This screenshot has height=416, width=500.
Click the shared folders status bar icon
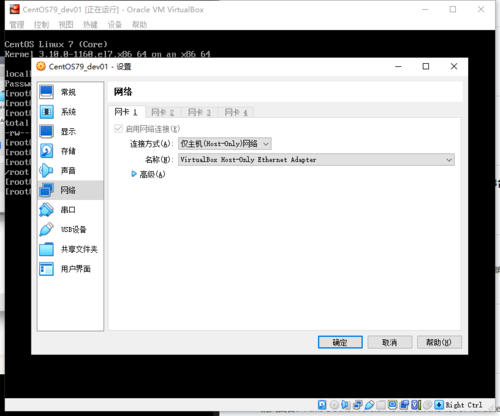coord(381,405)
